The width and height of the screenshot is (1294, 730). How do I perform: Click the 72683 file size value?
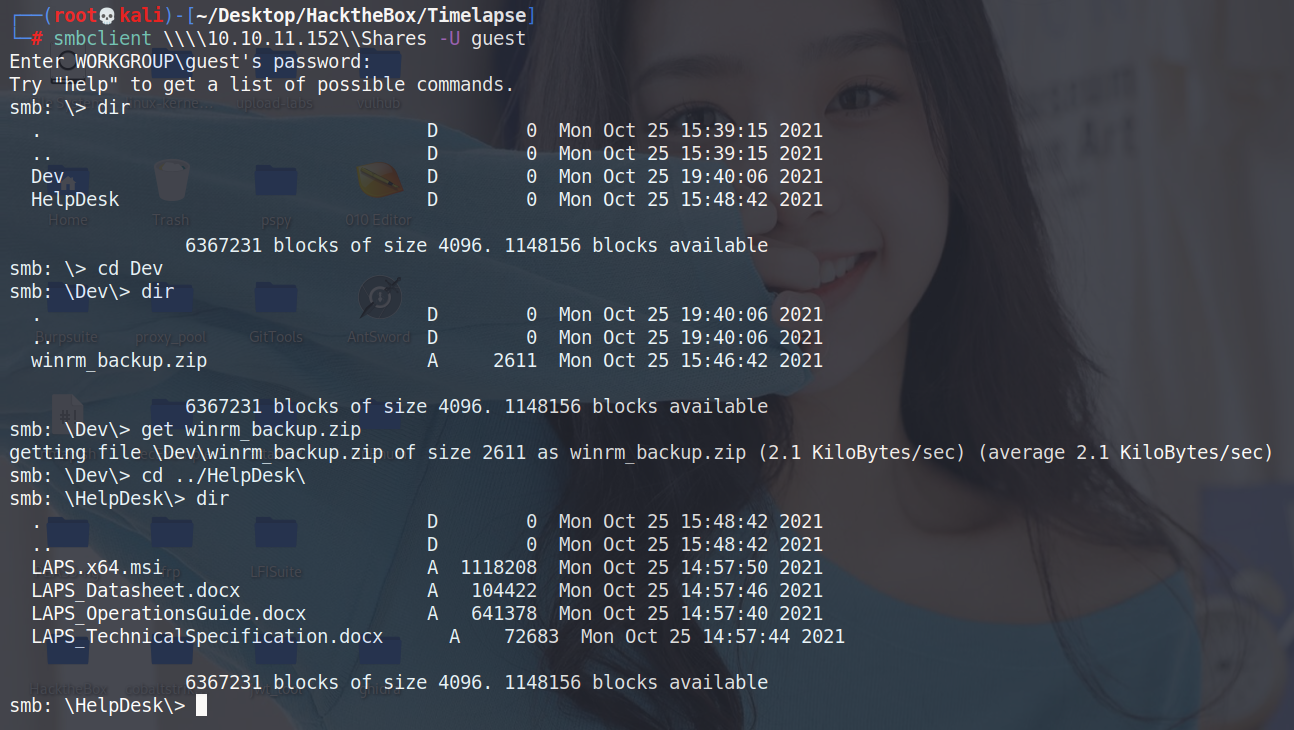pyautogui.click(x=532, y=637)
